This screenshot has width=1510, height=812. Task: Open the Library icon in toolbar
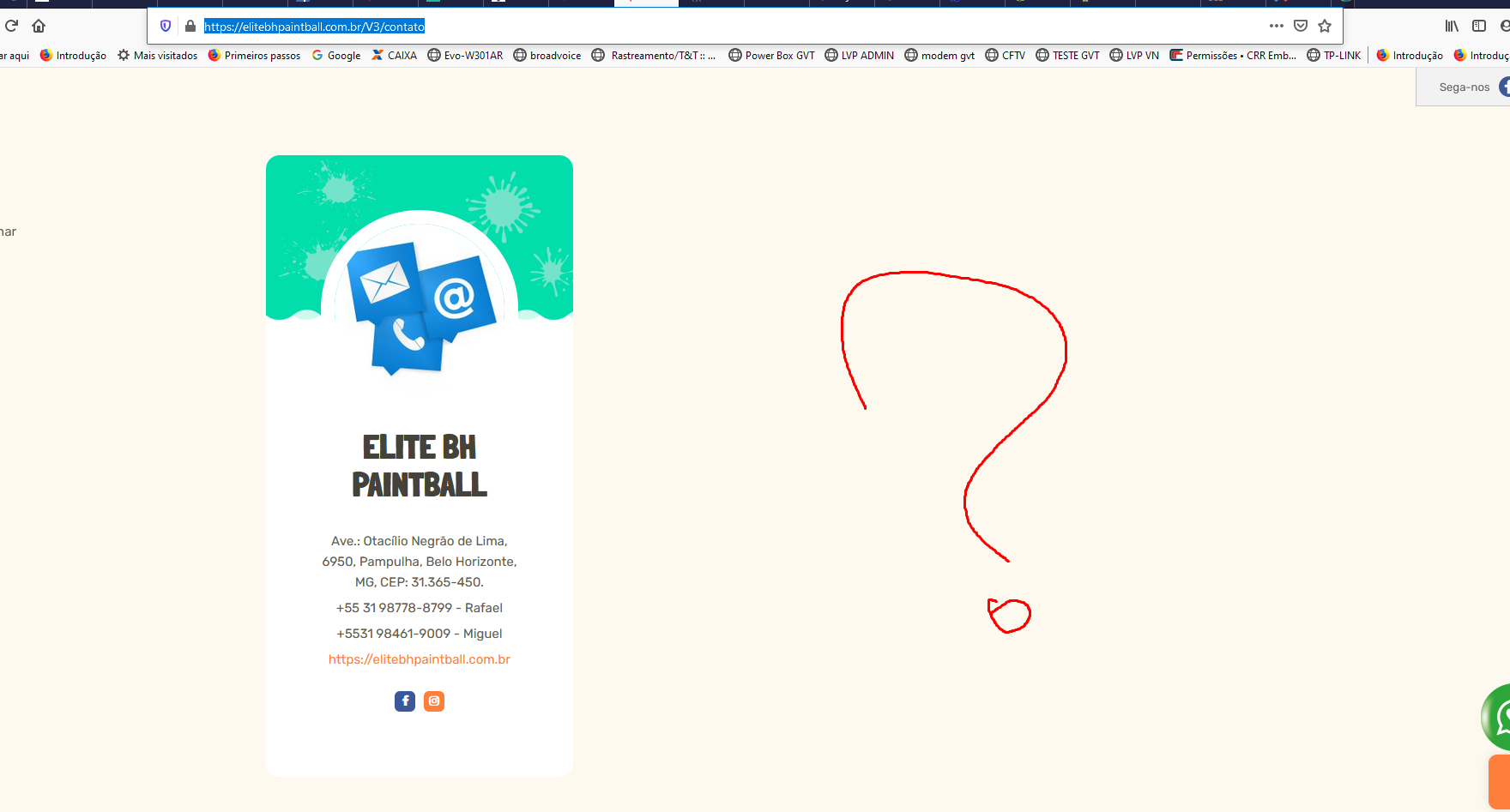(1452, 26)
